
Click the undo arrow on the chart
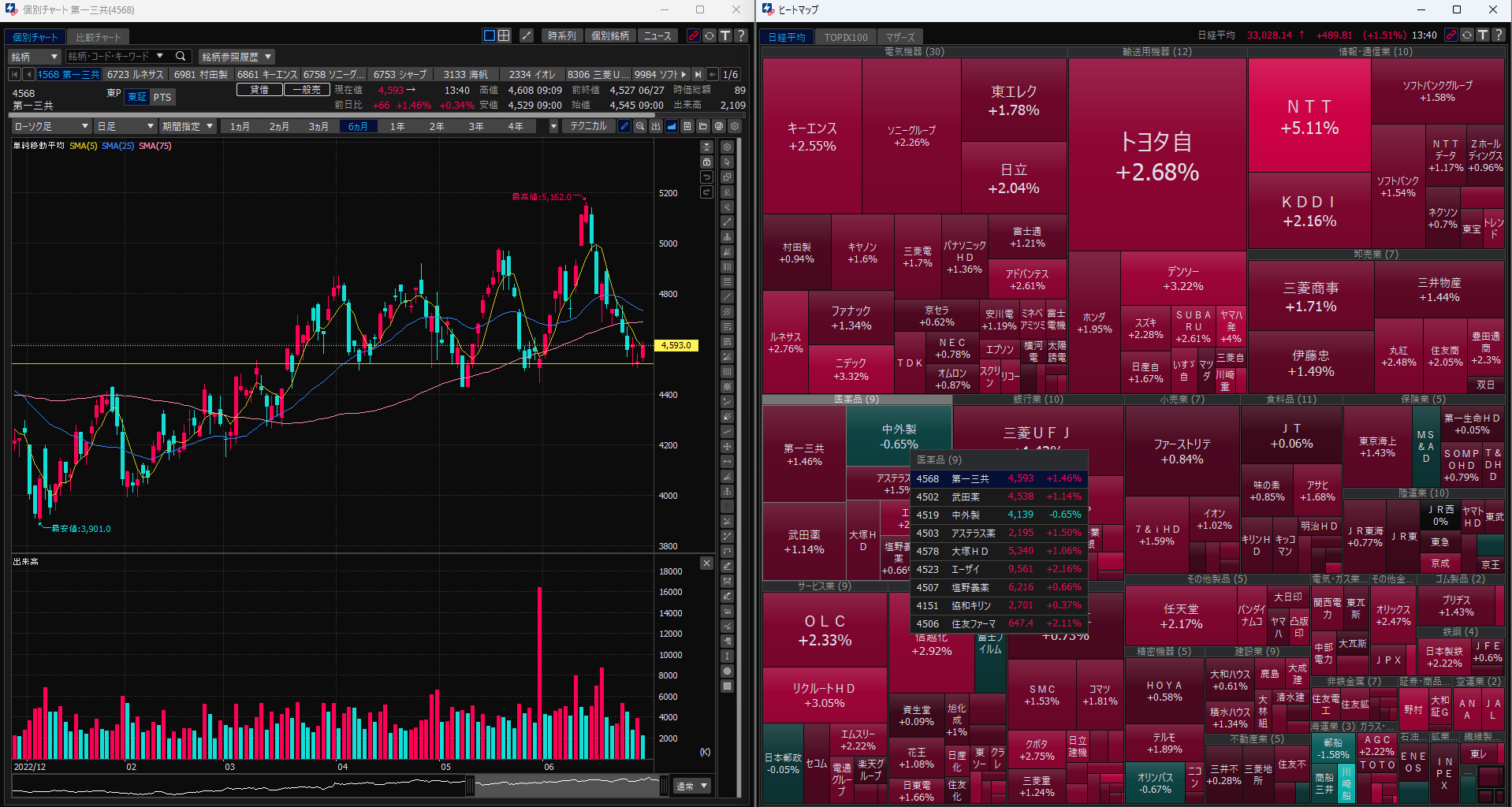point(706,177)
